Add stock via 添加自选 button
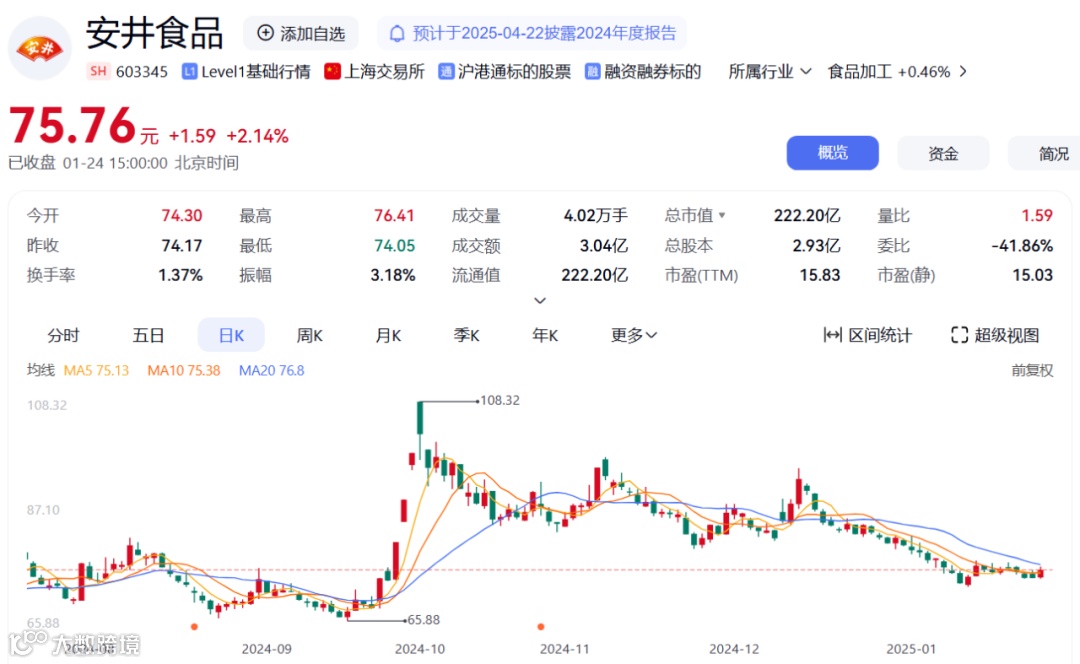Image resolution: width=1080 pixels, height=664 pixels. coord(300,33)
